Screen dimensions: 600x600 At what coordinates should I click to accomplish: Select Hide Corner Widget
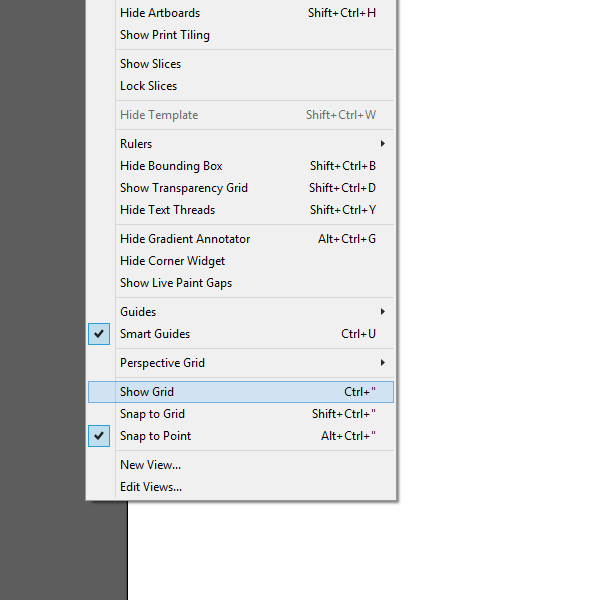click(x=241, y=261)
